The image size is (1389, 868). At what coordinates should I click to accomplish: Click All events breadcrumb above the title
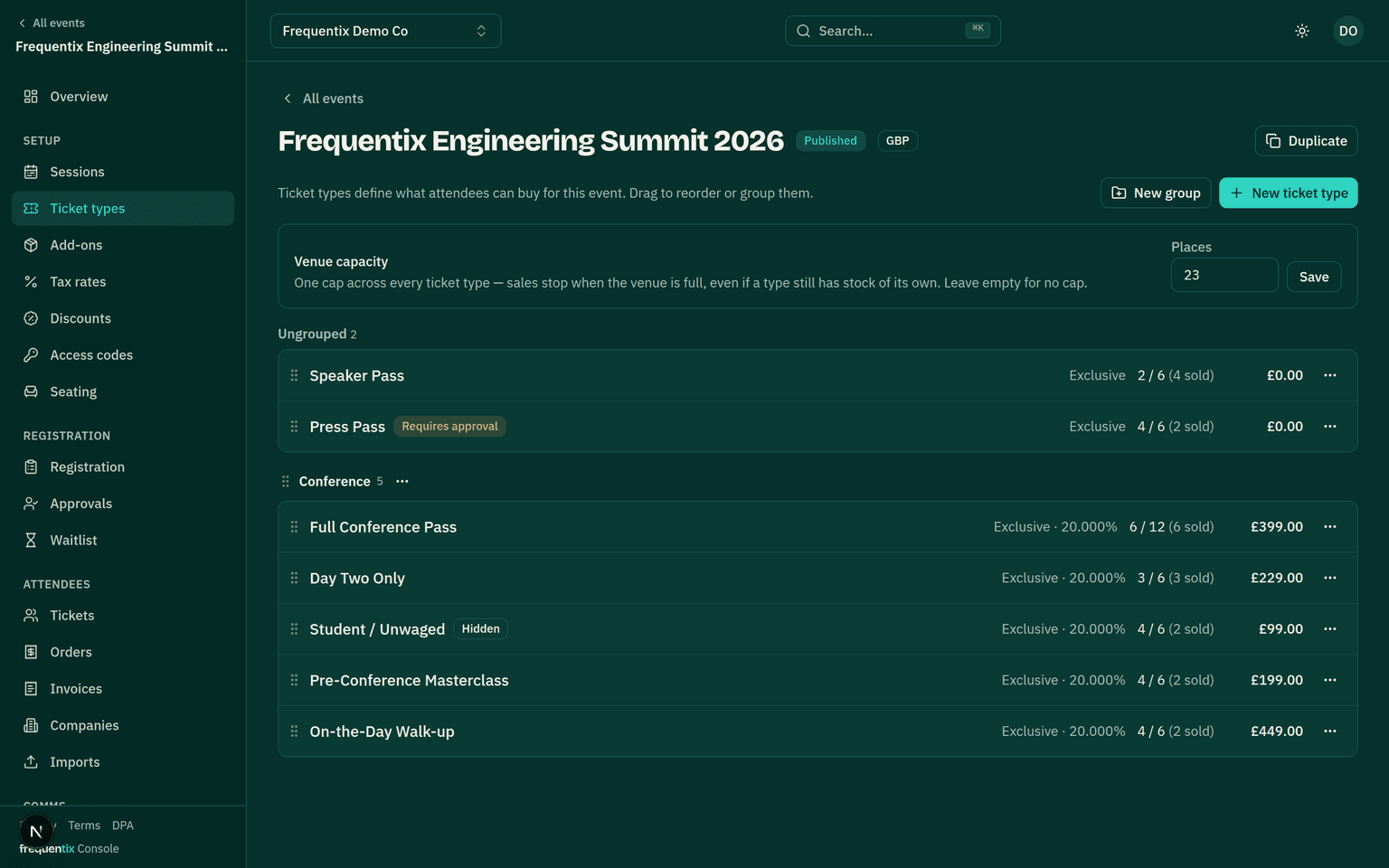tap(323, 99)
